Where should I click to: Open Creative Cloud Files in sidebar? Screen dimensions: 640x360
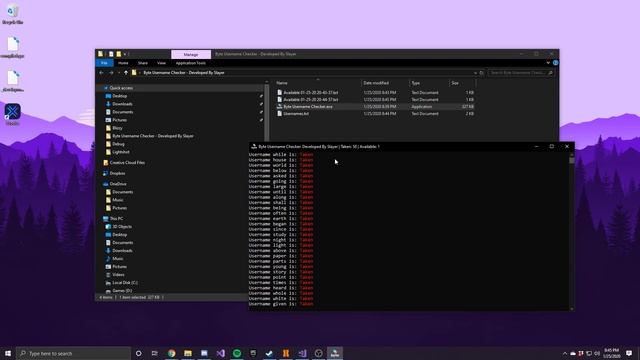(x=127, y=162)
